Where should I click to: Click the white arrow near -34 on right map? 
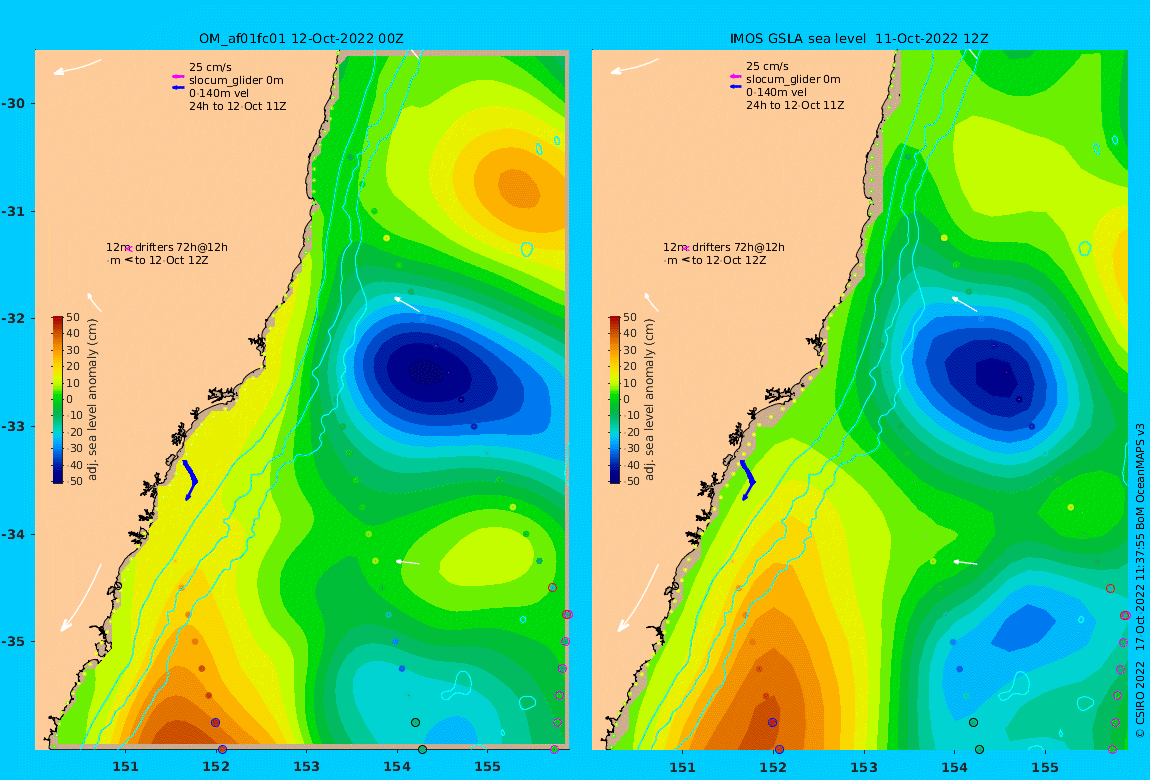tap(965, 562)
